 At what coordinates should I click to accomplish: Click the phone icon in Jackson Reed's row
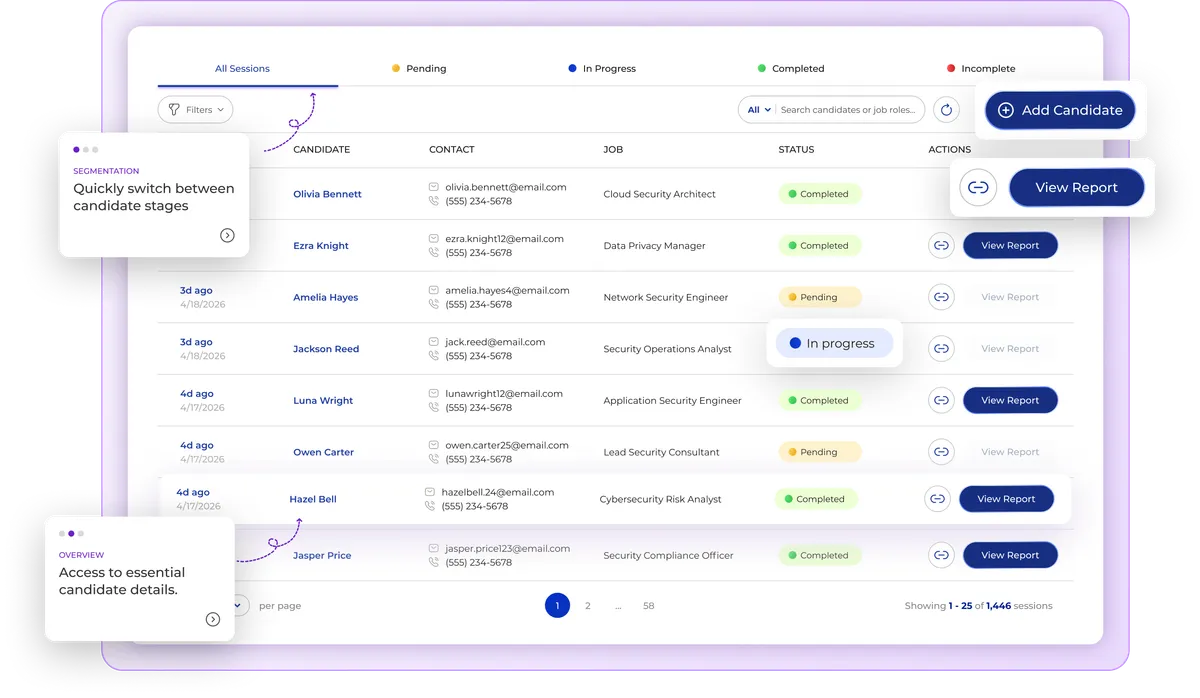(x=434, y=356)
